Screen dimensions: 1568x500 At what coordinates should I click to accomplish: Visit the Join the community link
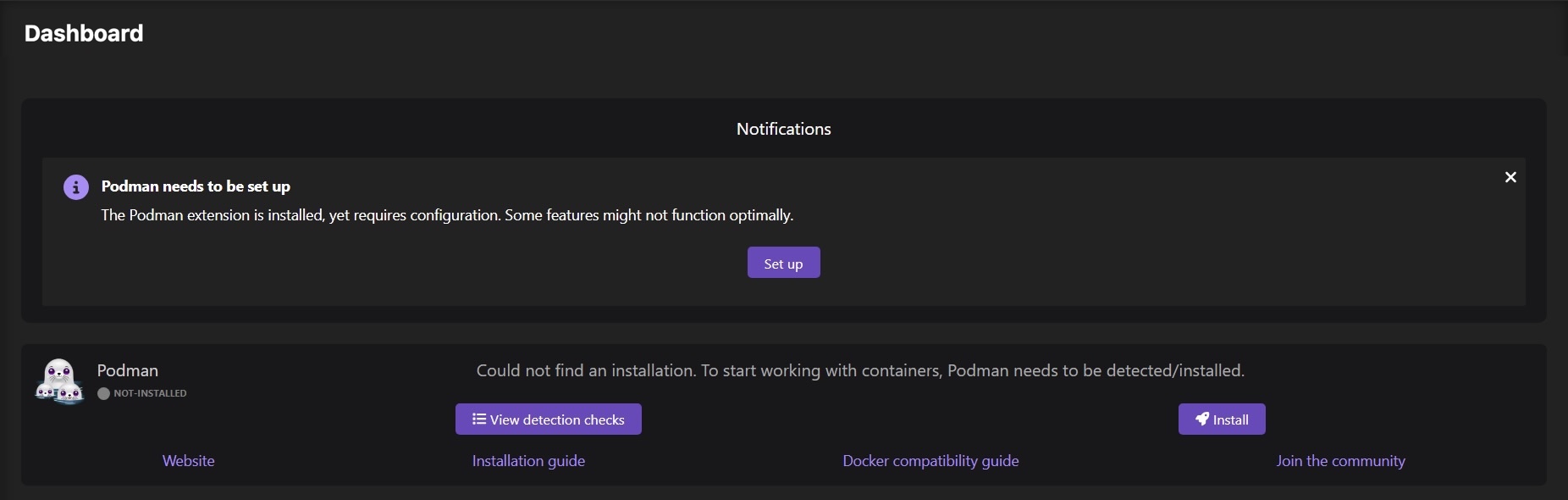[1340, 461]
